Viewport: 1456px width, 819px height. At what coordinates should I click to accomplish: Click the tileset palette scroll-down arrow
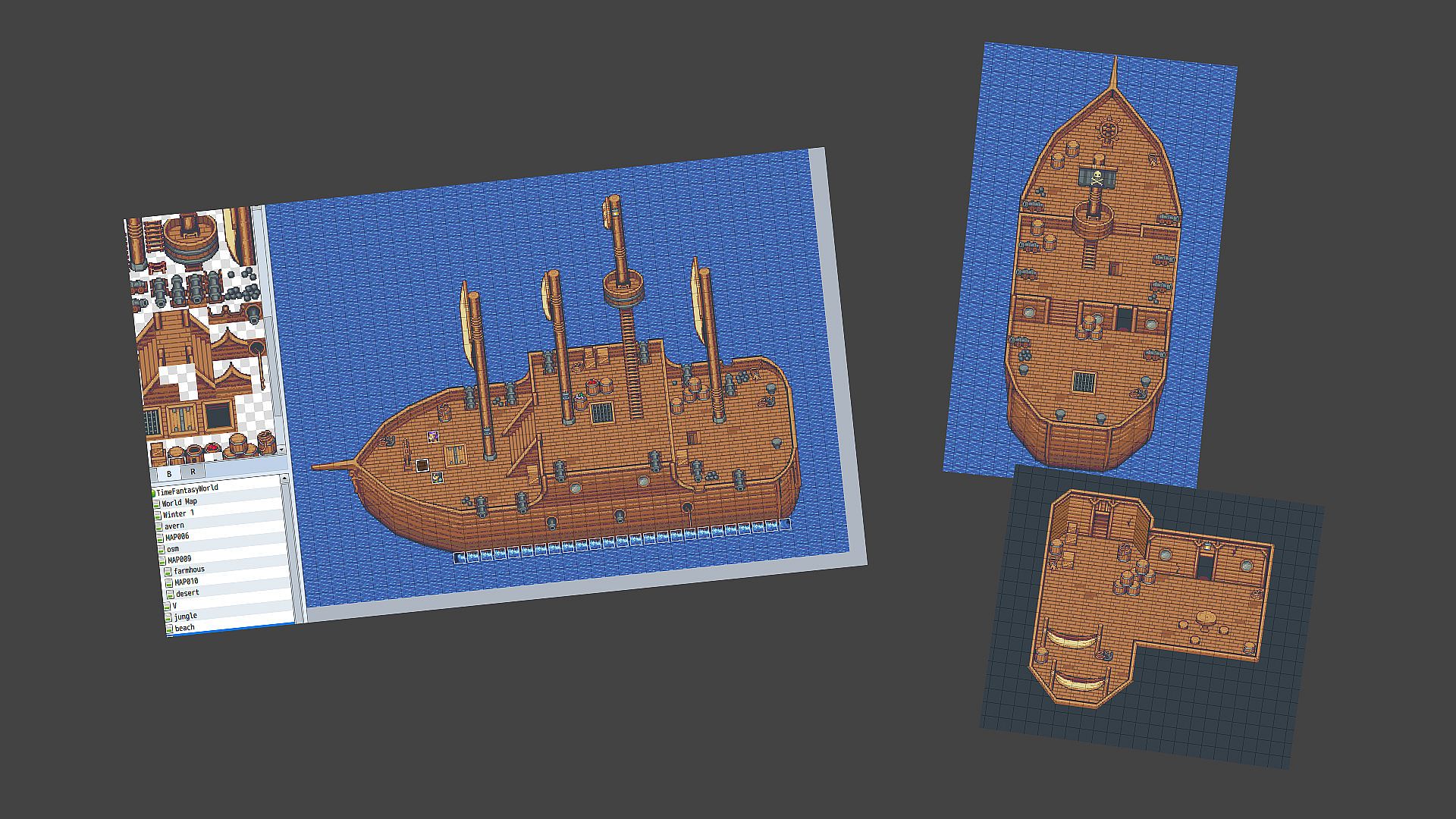click(x=281, y=450)
